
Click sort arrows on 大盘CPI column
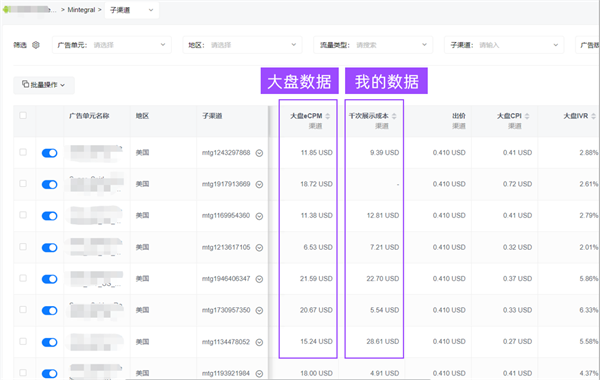(x=527, y=116)
